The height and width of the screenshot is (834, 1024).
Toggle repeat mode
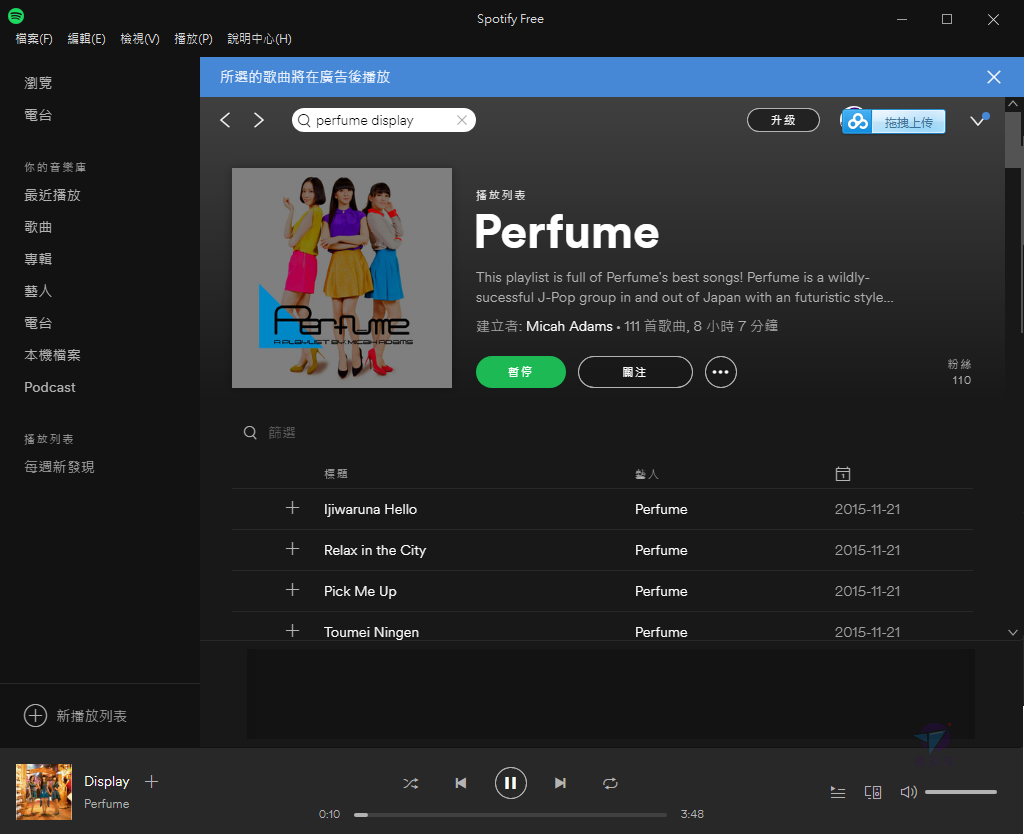610,783
